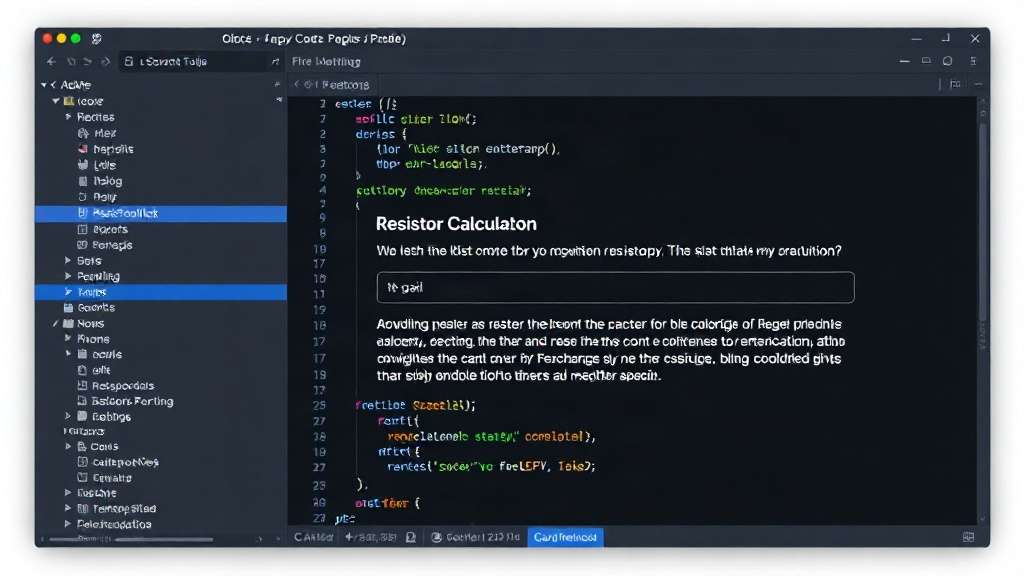Click the right arrow of the sidebar horizontal scrollbar
The width and height of the screenshot is (1024, 576).
click(x=259, y=539)
